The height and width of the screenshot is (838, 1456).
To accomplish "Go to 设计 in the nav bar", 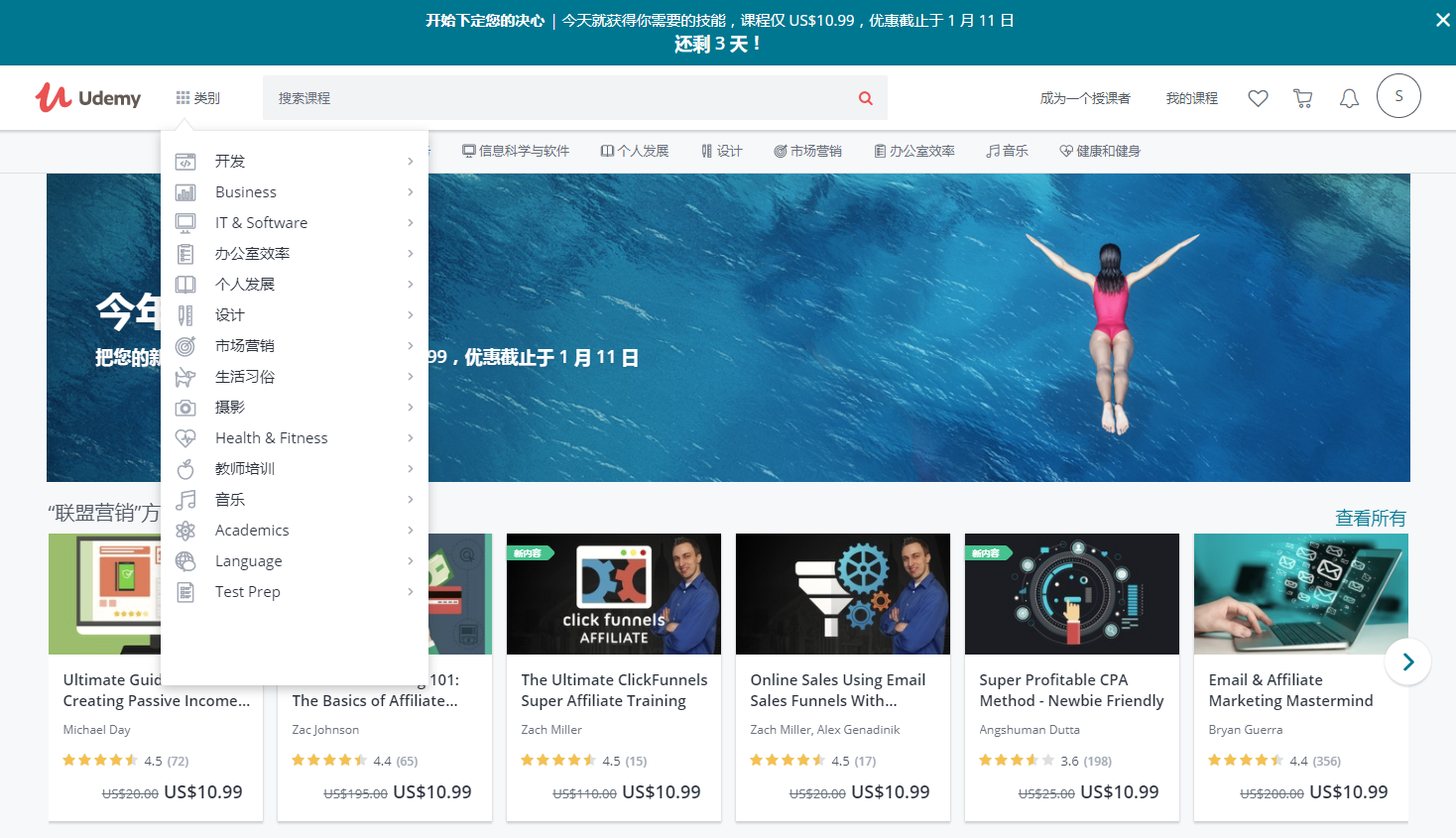I will click(x=722, y=151).
